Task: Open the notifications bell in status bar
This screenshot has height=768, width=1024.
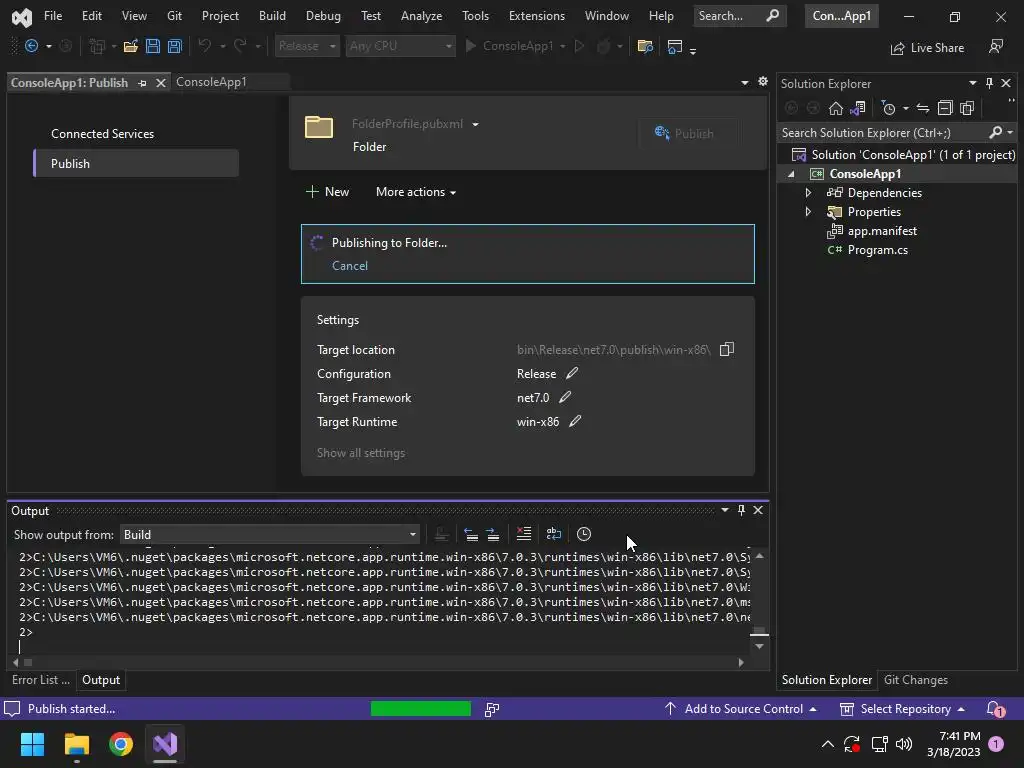Action: click(x=995, y=709)
